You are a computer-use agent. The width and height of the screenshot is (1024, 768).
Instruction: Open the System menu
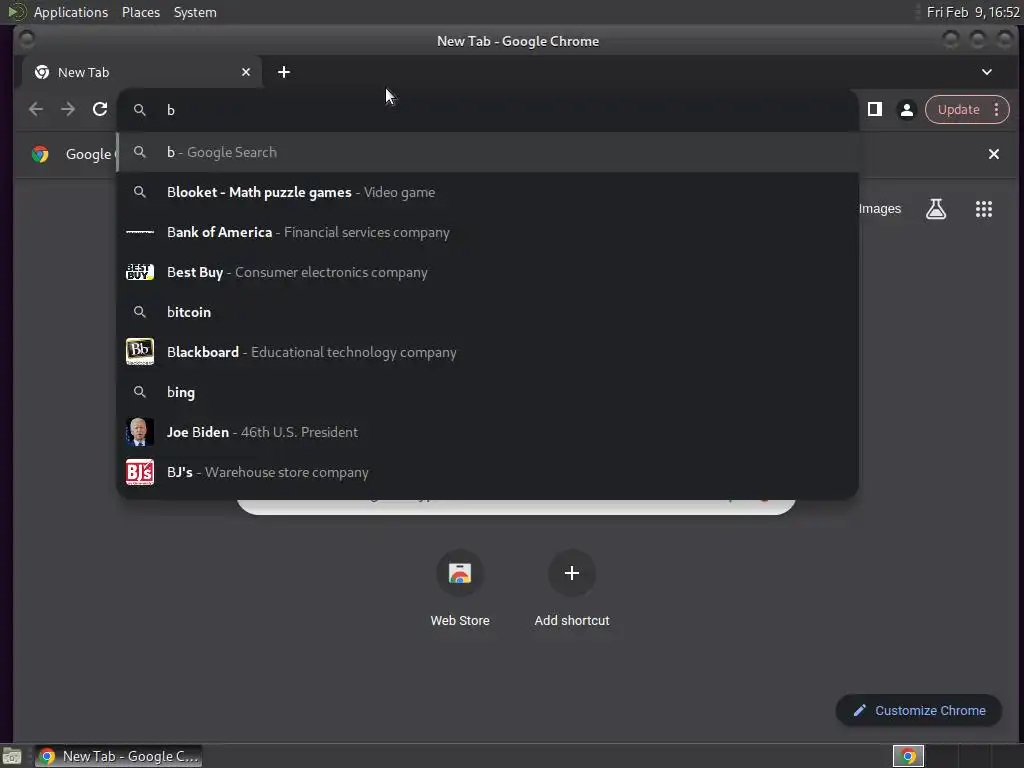195,12
